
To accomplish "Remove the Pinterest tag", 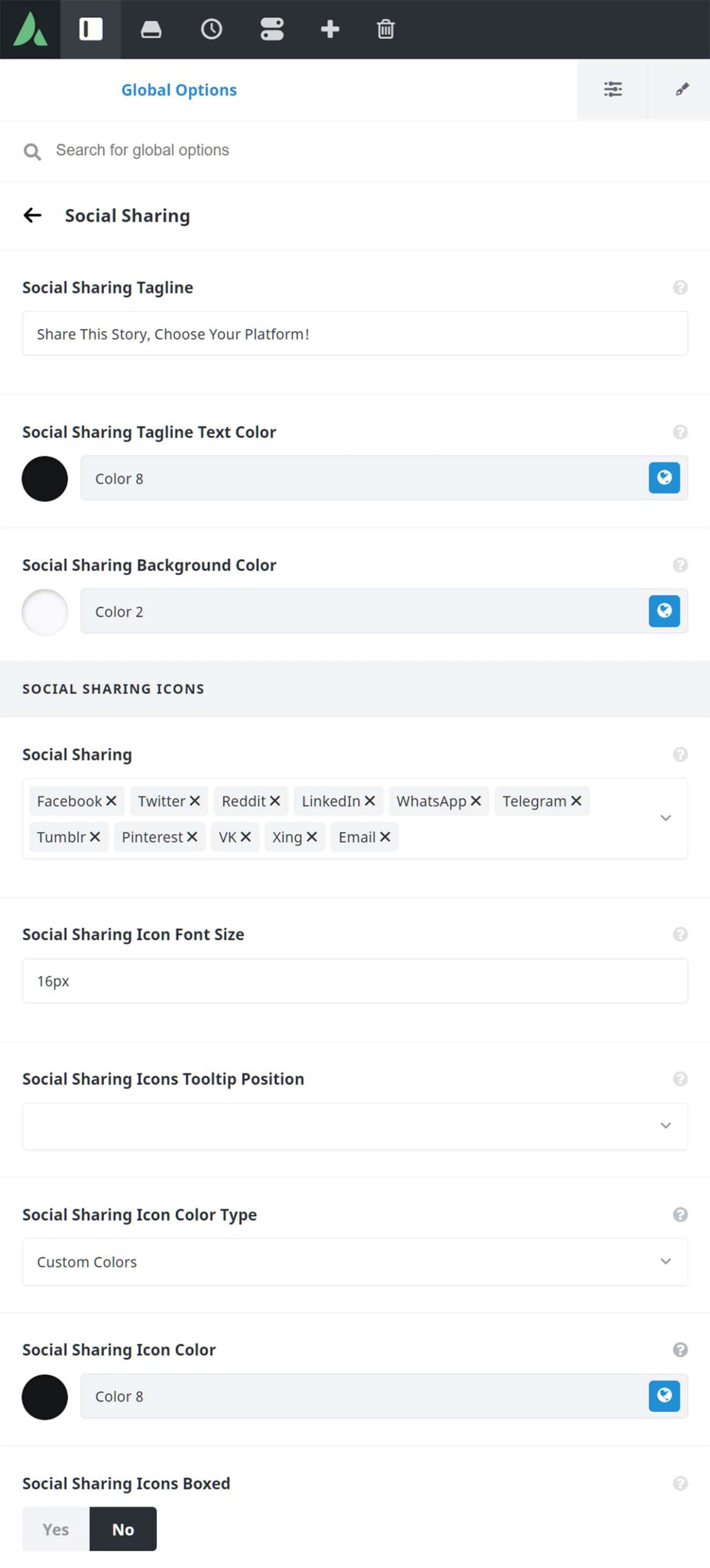I will tap(192, 837).
